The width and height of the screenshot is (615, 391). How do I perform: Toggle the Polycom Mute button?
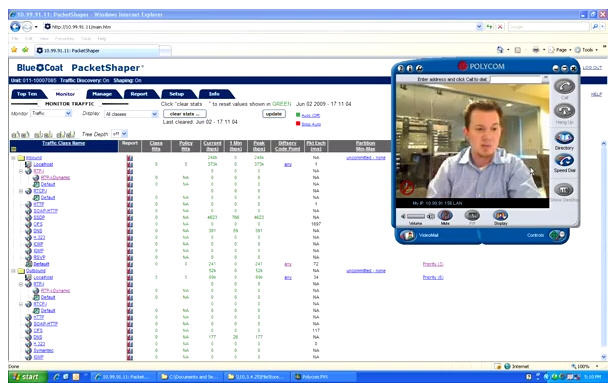[x=445, y=215]
